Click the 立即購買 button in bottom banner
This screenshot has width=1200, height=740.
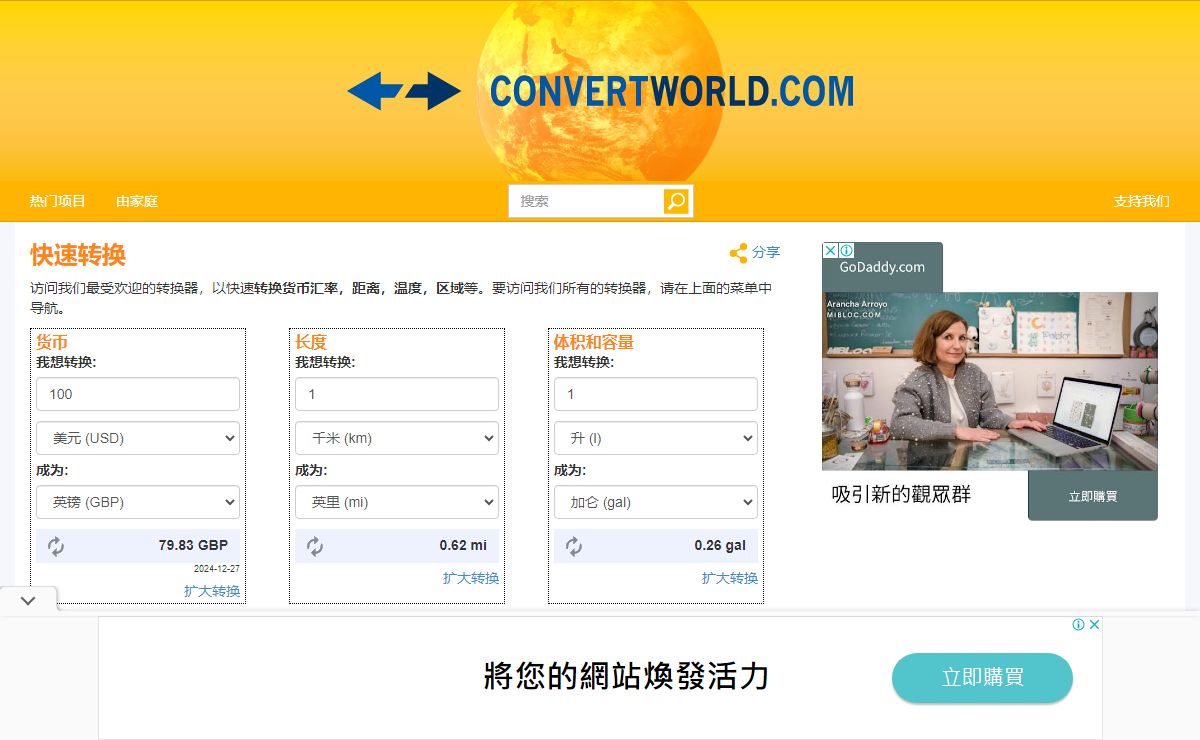coord(982,678)
